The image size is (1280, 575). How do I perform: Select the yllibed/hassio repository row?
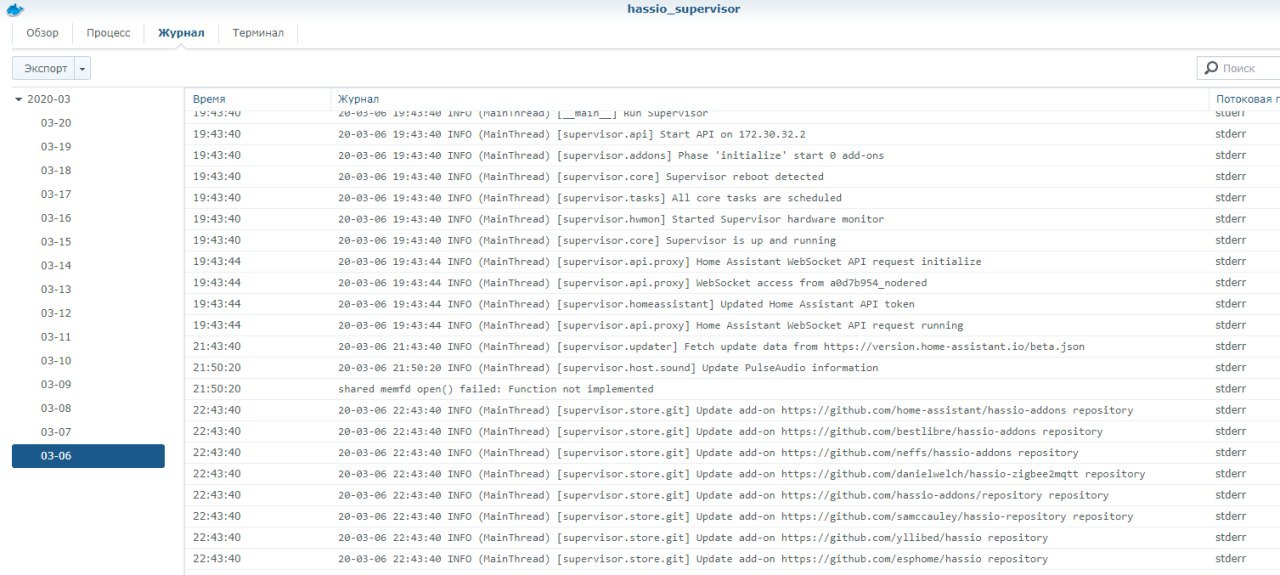click(x=732, y=537)
